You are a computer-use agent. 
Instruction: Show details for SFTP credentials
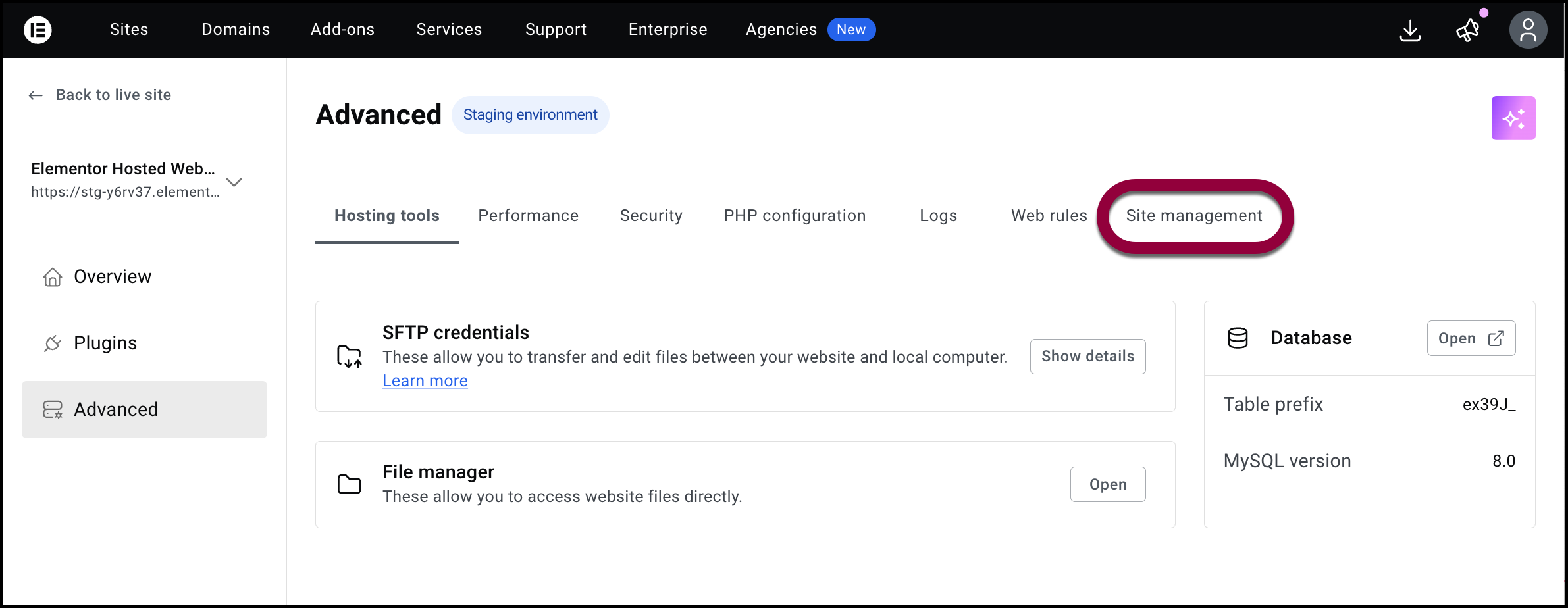(x=1087, y=357)
